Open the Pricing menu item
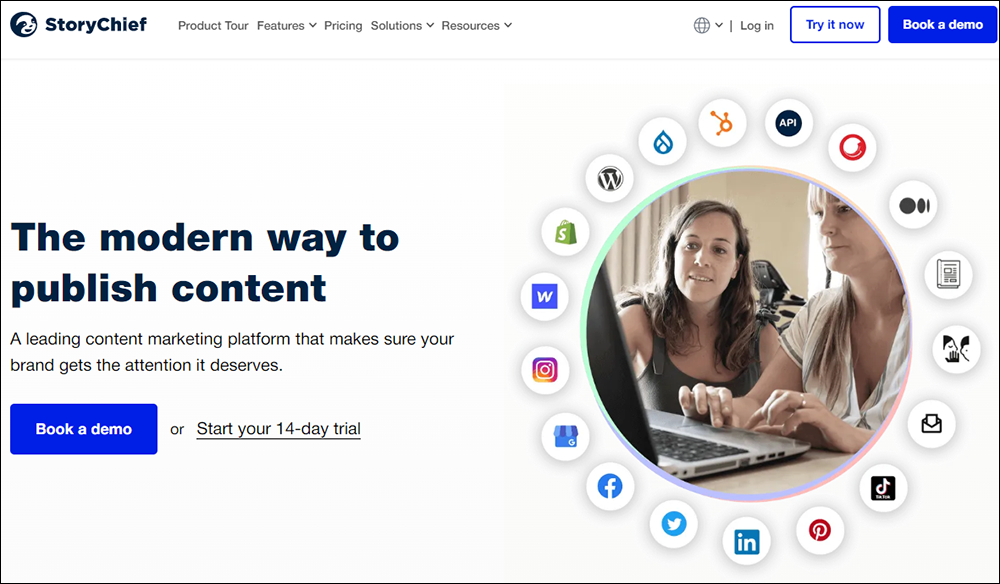The image size is (1000, 584). [x=343, y=26]
